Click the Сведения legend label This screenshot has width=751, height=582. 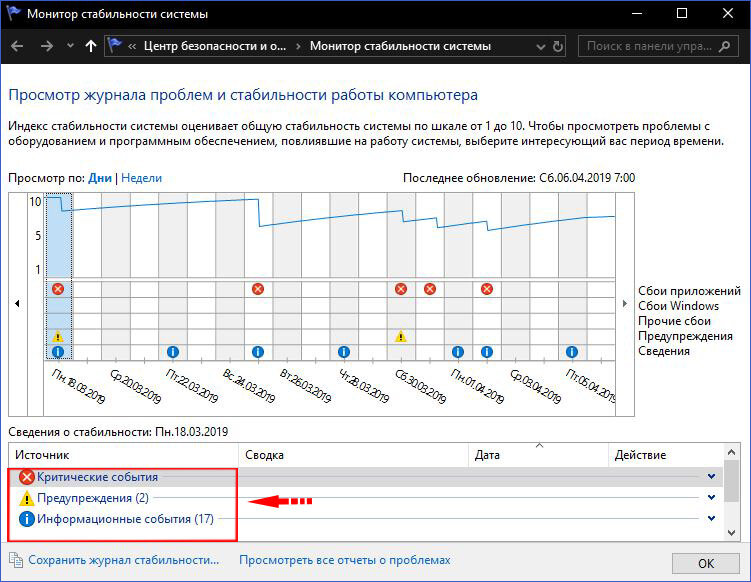coord(664,351)
